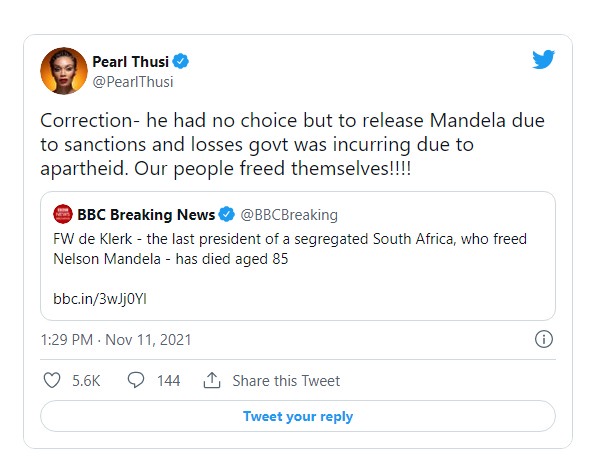Click the 144 replies count
Screen dimensions: 604x469
168,381
